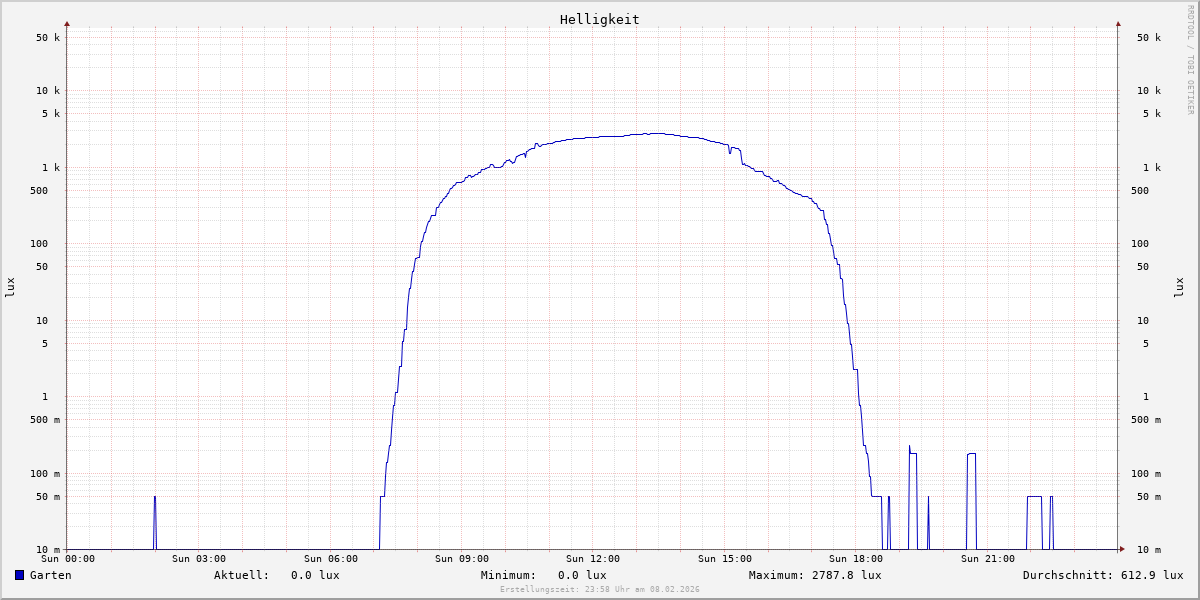Click the RRDTOOL / TOBI OETIKER watermark
This screenshot has height=600, width=1200.
click(x=1190, y=60)
